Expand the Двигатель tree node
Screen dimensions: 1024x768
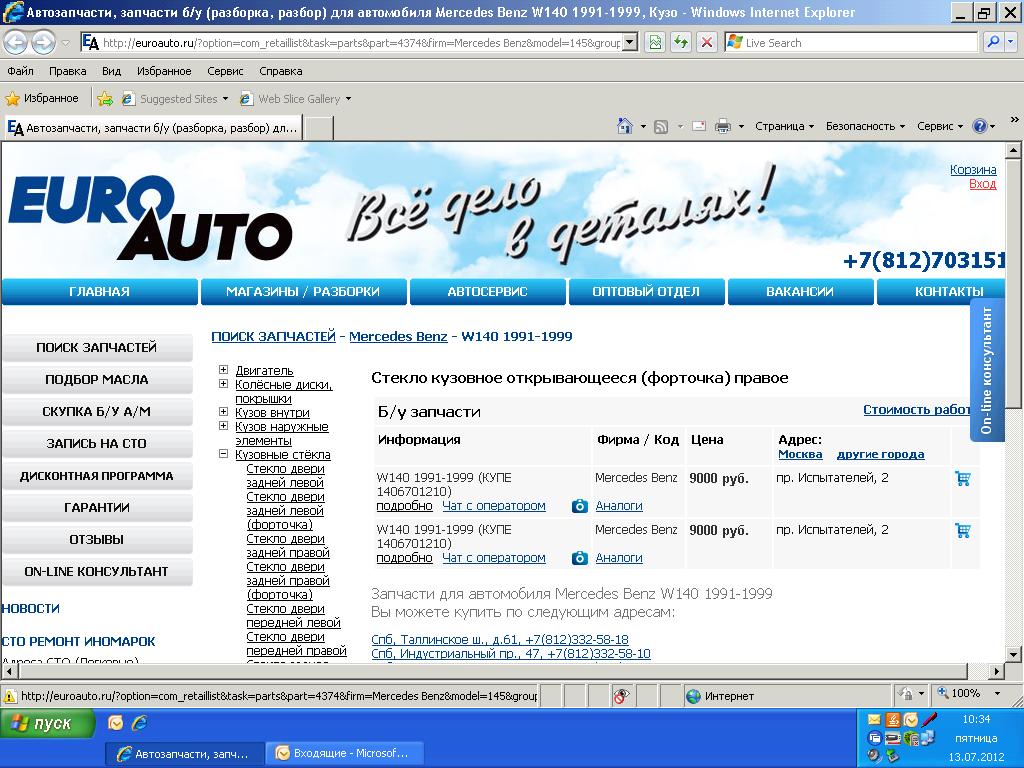point(223,370)
